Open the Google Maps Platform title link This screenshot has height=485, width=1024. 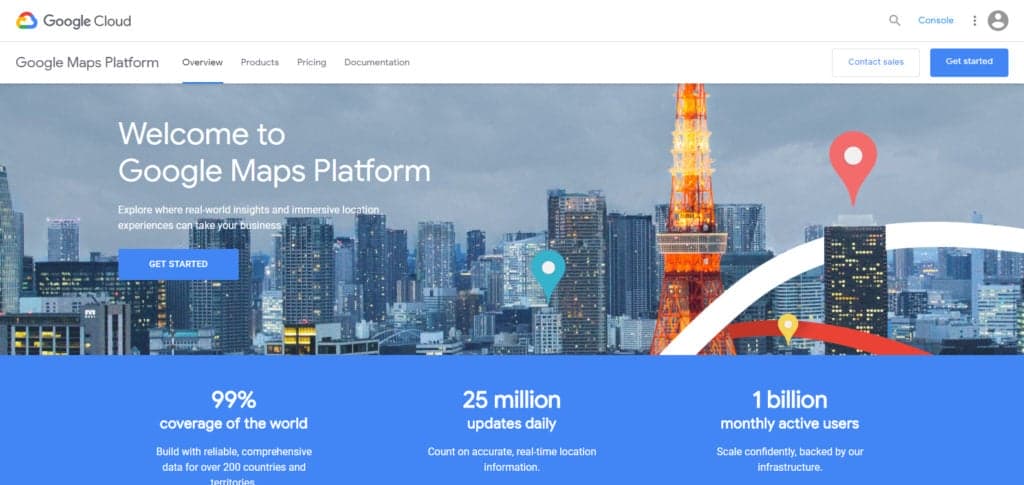click(x=87, y=63)
